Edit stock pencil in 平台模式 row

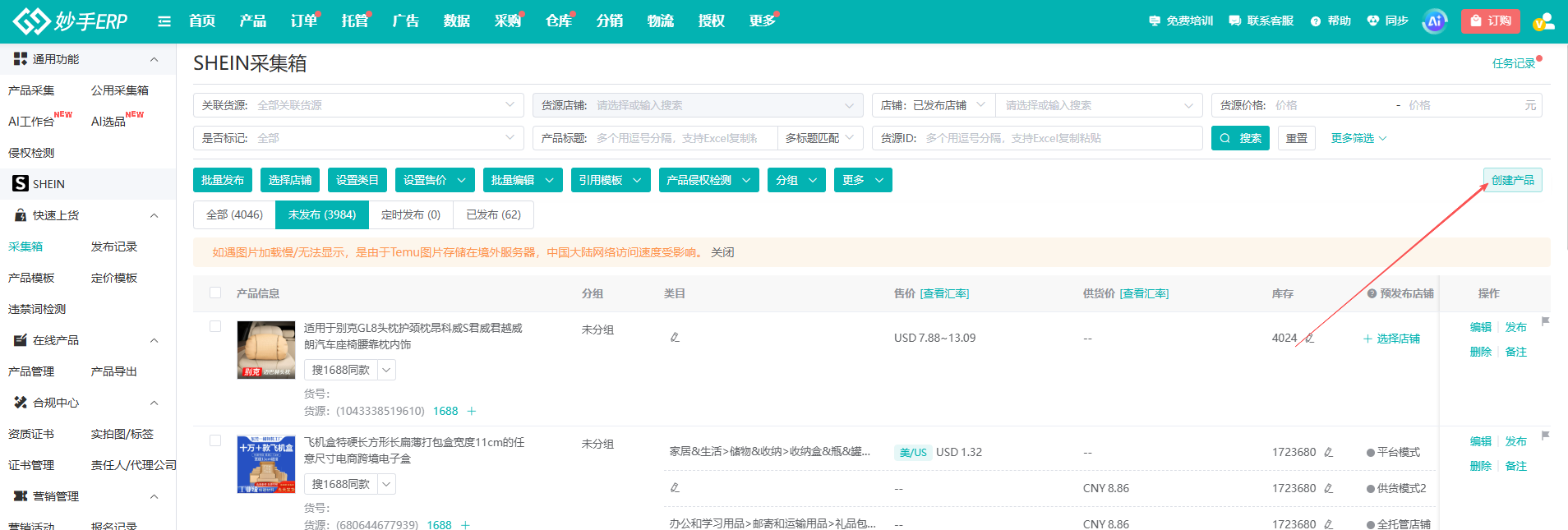coord(1328,452)
